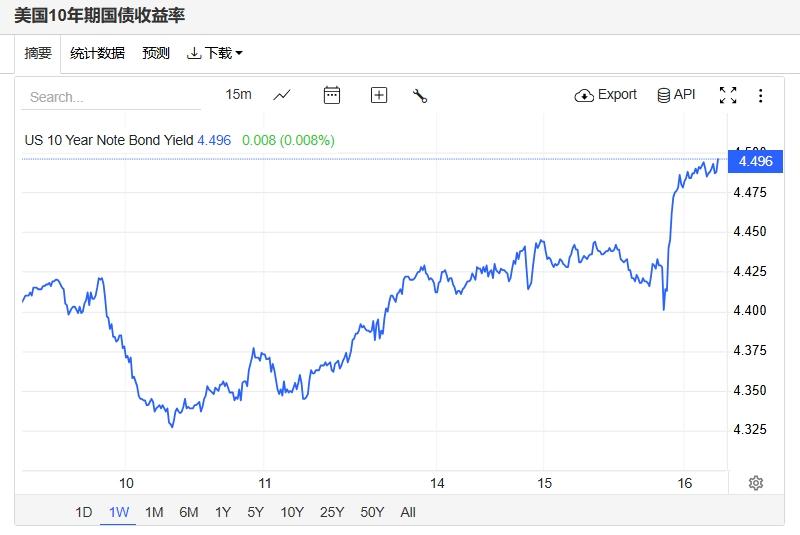The width and height of the screenshot is (800, 535).
Task: Click the 4.325 y-axis label
Action: pyautogui.click(x=749, y=429)
